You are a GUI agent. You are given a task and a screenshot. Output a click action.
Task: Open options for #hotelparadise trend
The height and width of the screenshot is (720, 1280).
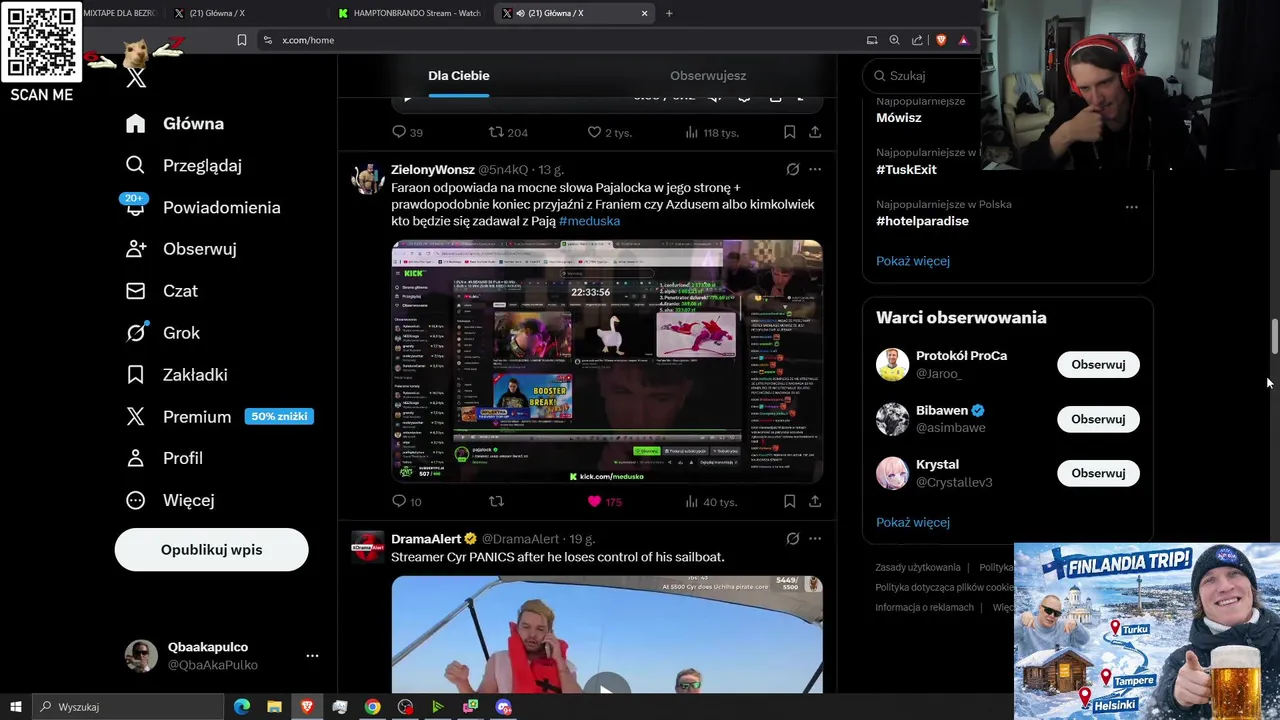coord(1131,207)
